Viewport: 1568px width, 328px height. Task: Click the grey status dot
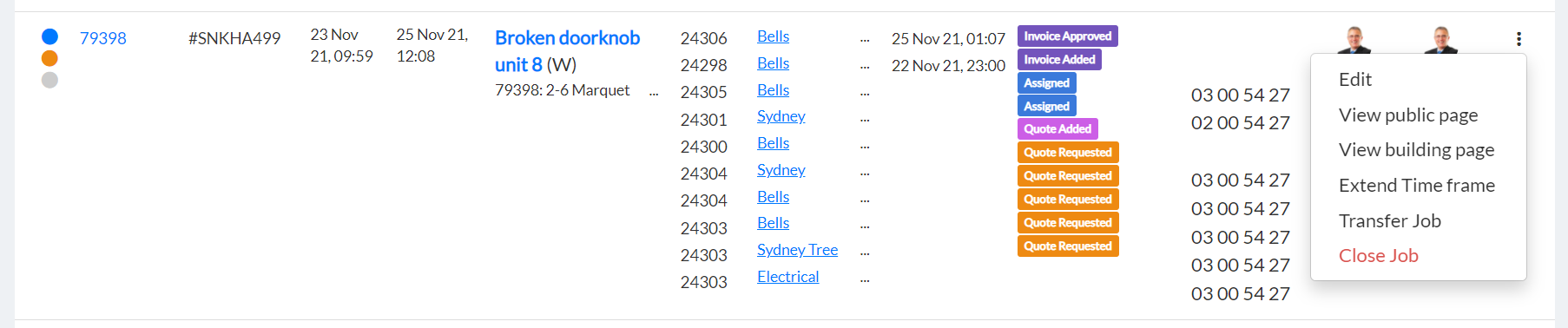[x=49, y=80]
